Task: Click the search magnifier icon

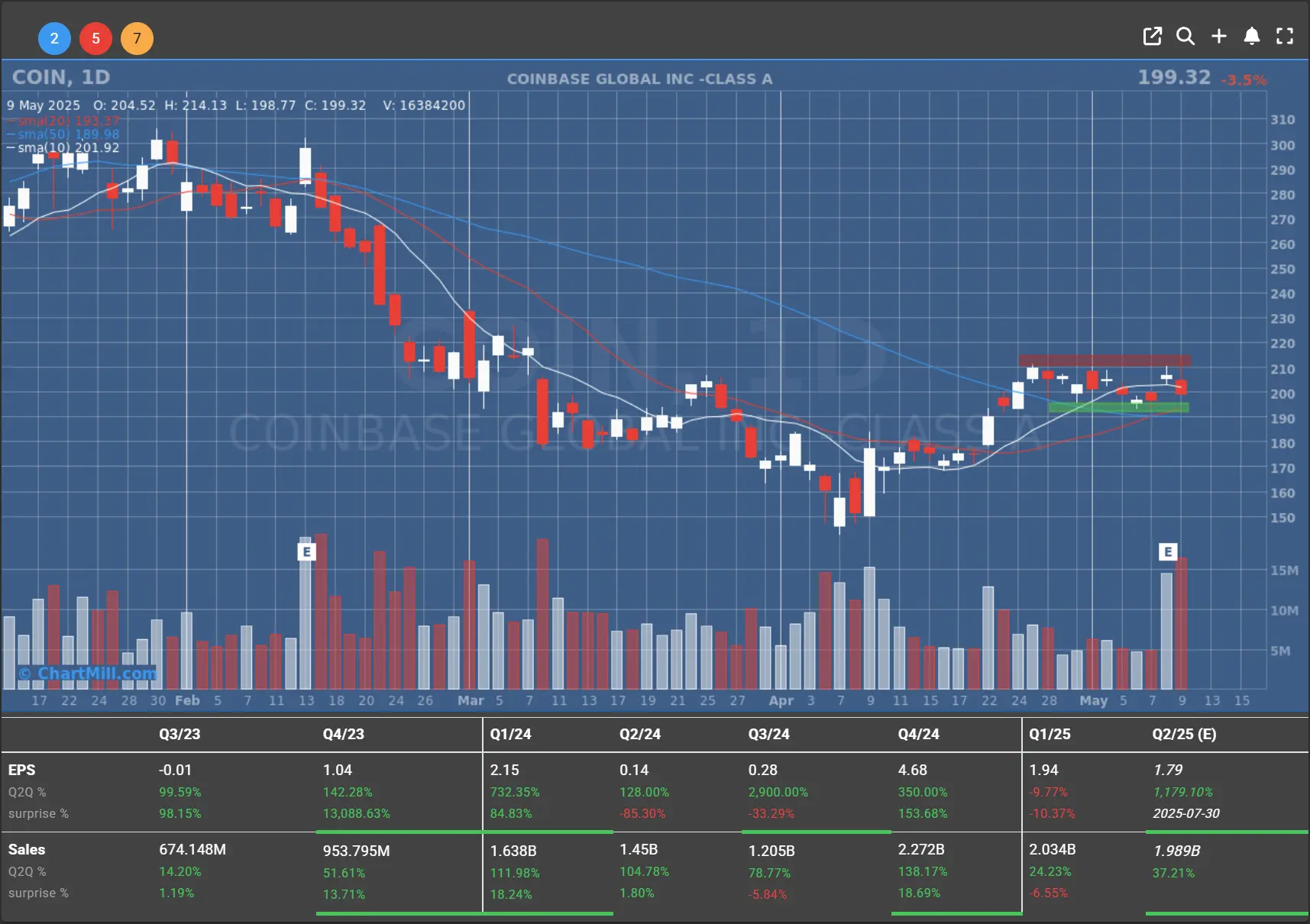Action: (1185, 36)
